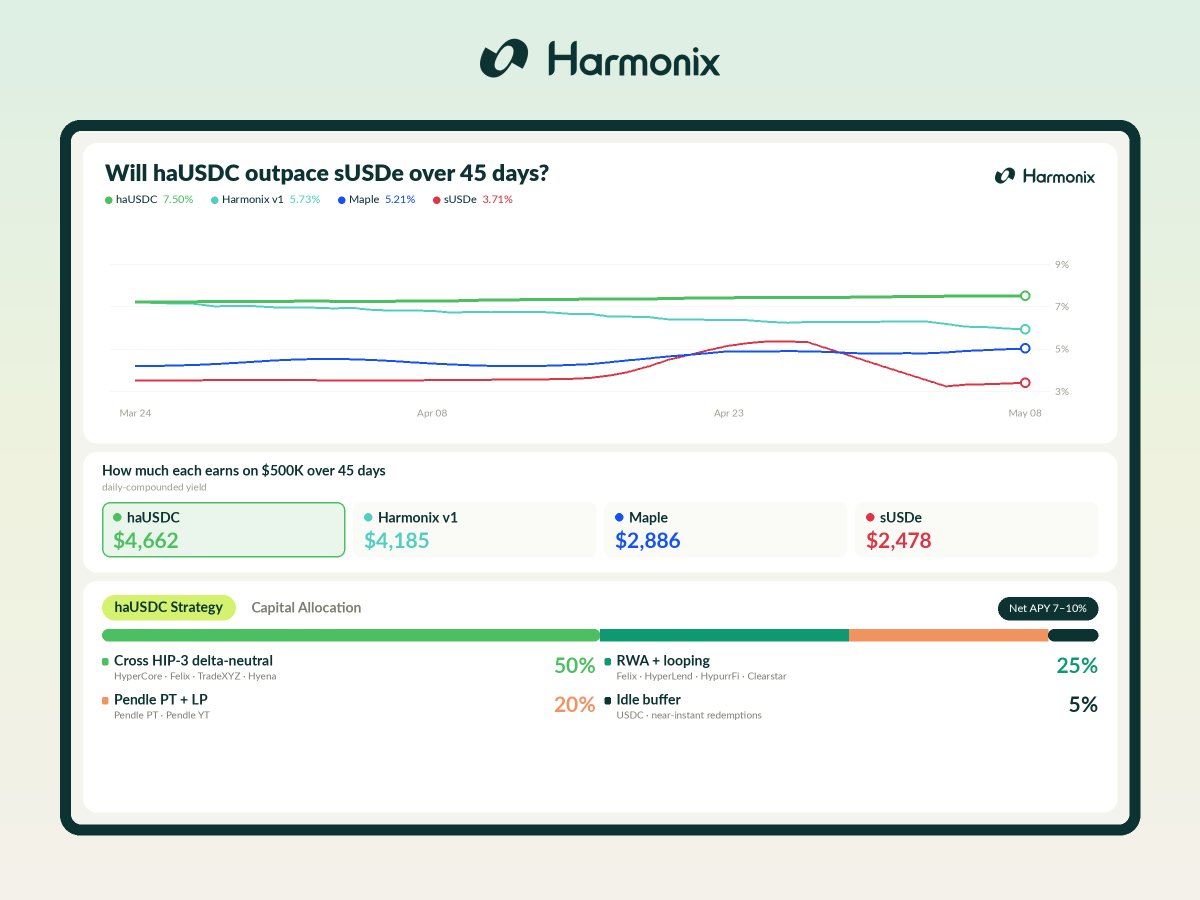Click the 9% y-axis label
1200x900 pixels.
pyautogui.click(x=1062, y=265)
